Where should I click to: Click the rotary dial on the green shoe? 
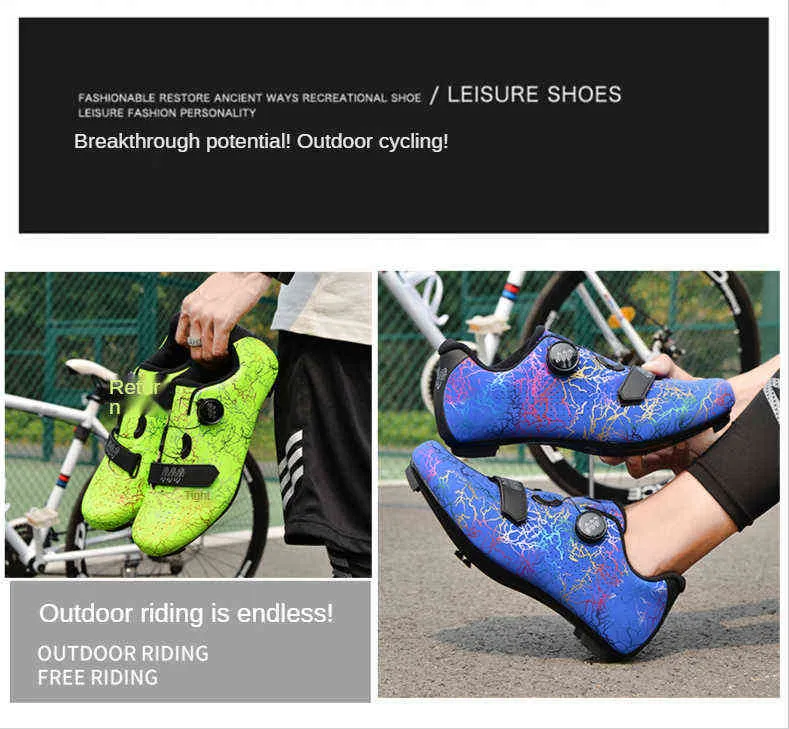pos(210,411)
